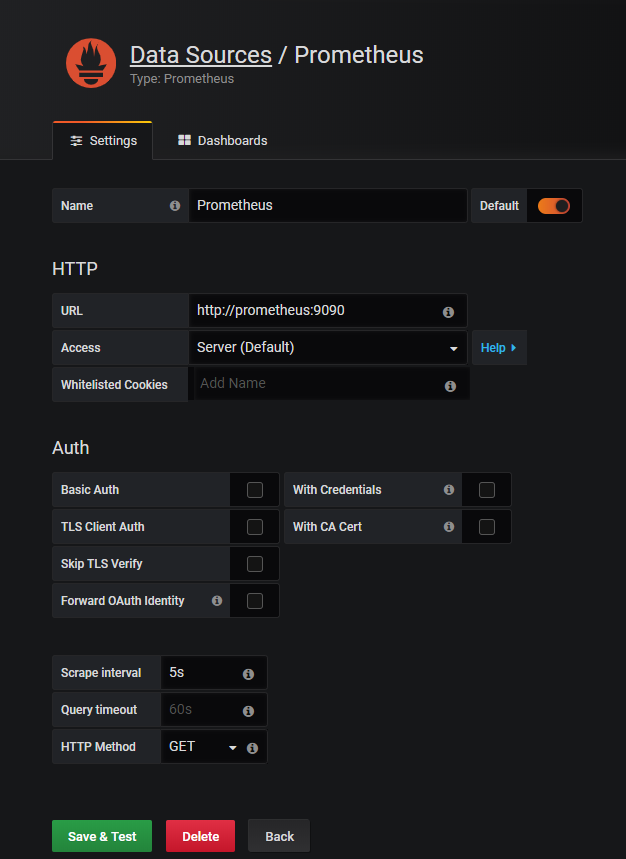This screenshot has height=859, width=626.
Task: Expand the Help section for Access
Action: (x=498, y=348)
